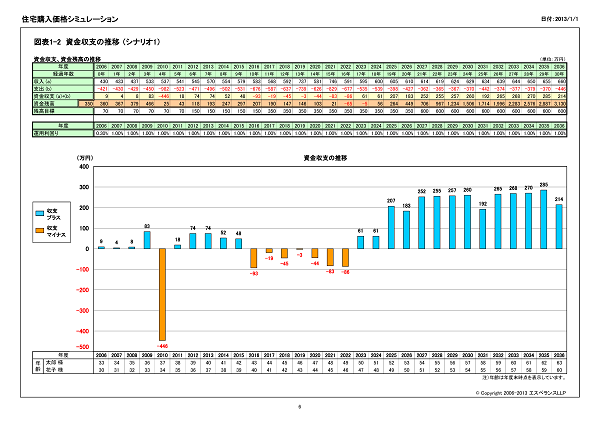Click the 収支プラス legend label
600x424 pixels.
tap(53, 214)
